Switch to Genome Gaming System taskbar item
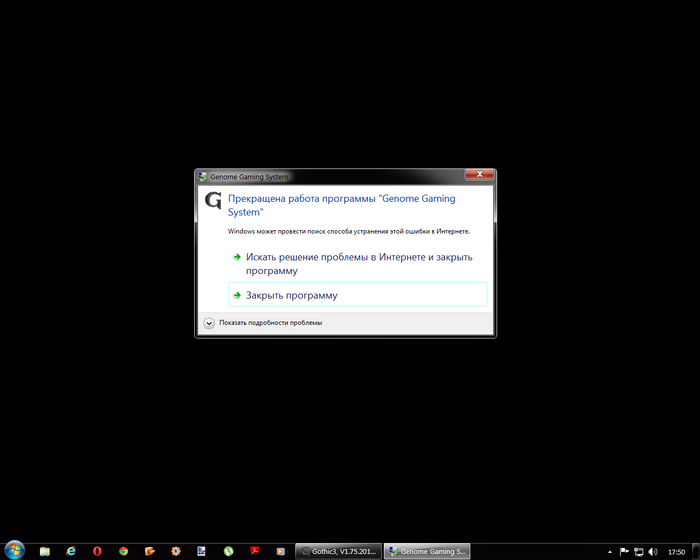Image resolution: width=700 pixels, height=560 pixels. 428,551
